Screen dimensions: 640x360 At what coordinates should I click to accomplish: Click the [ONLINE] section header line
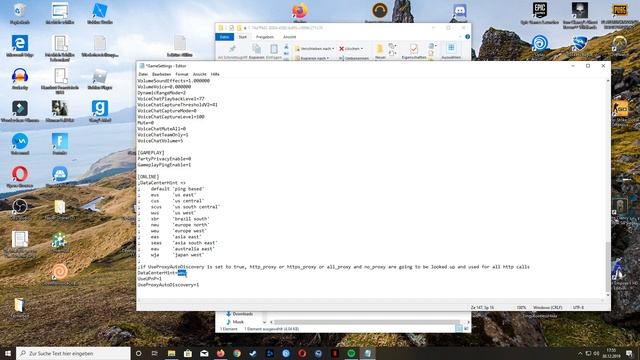(x=148, y=177)
